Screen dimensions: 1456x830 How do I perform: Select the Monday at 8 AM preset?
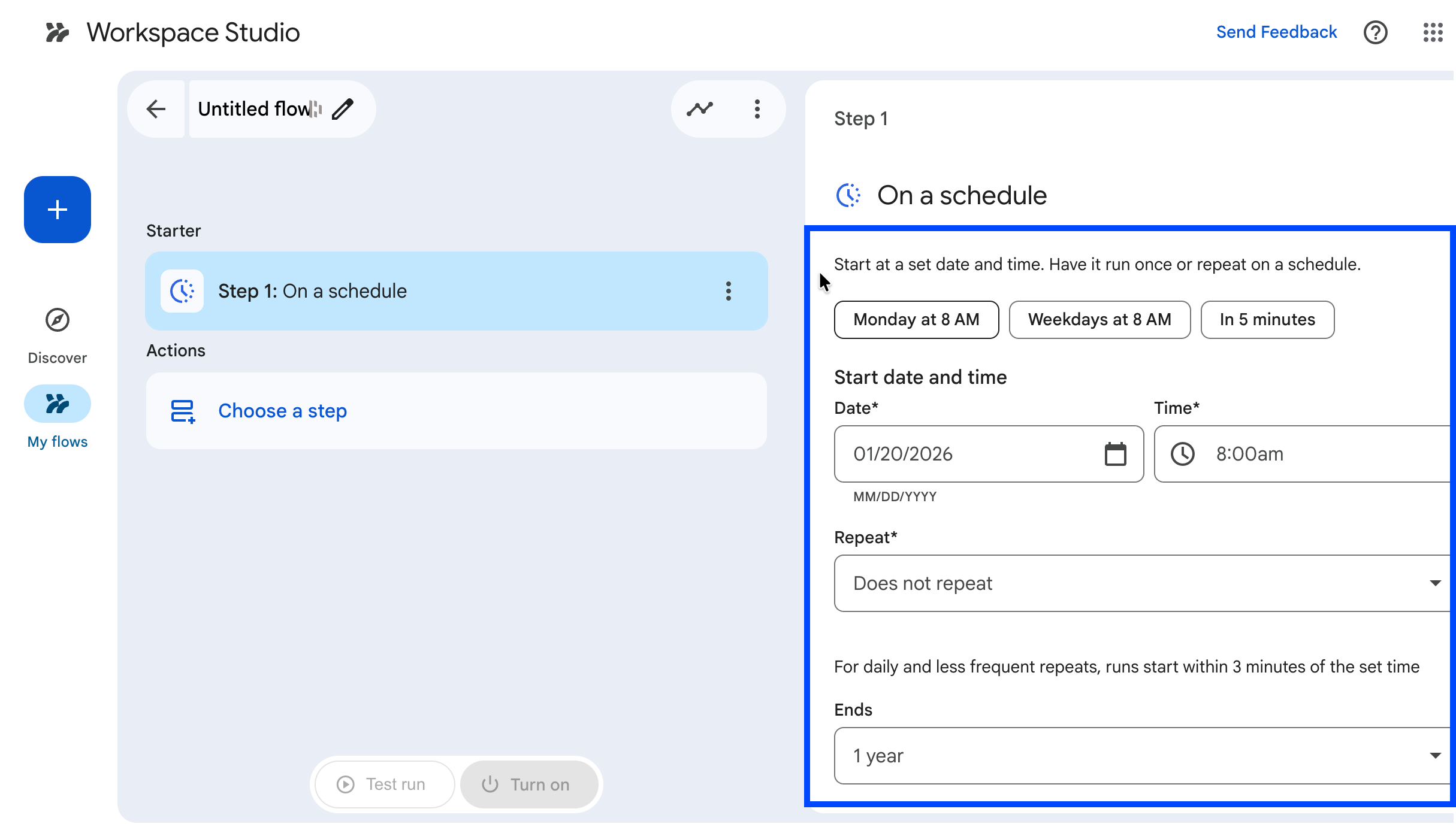[916, 320]
